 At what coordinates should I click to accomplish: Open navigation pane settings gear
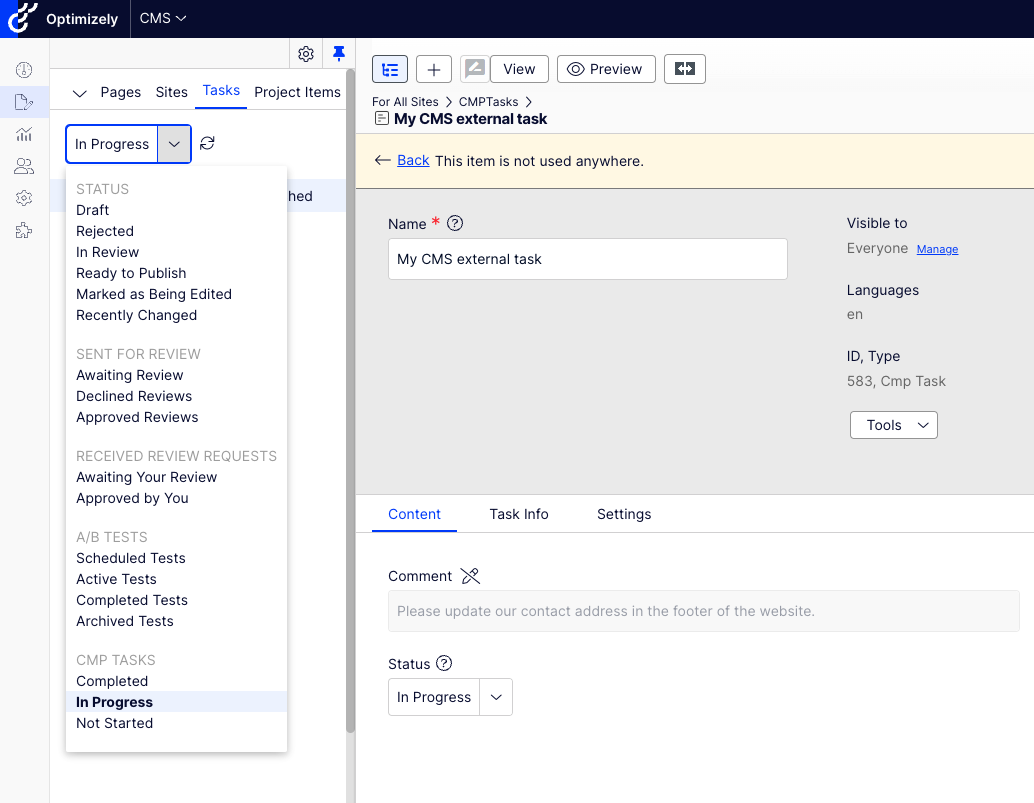[306, 54]
